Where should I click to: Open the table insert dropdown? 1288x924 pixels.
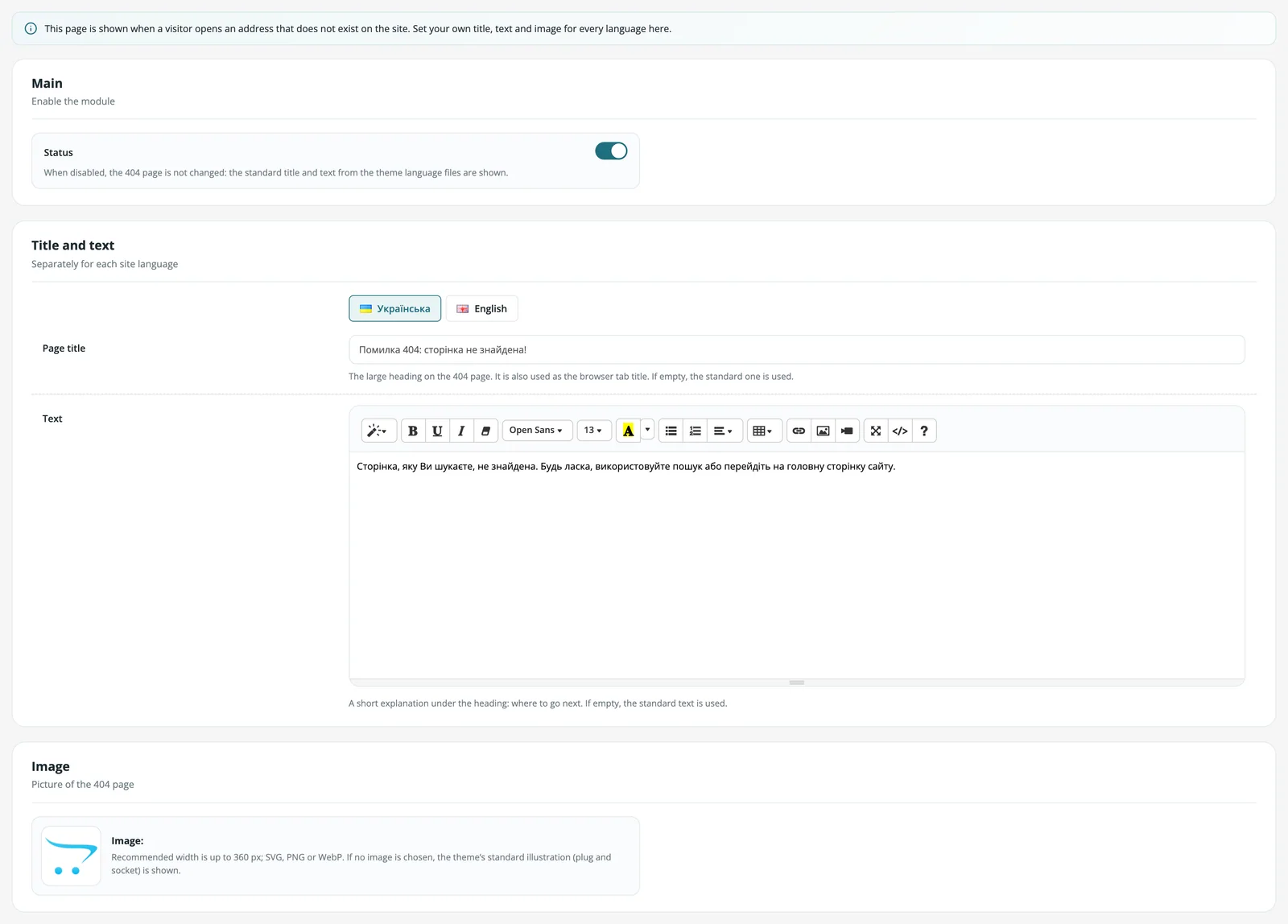[x=764, y=431]
